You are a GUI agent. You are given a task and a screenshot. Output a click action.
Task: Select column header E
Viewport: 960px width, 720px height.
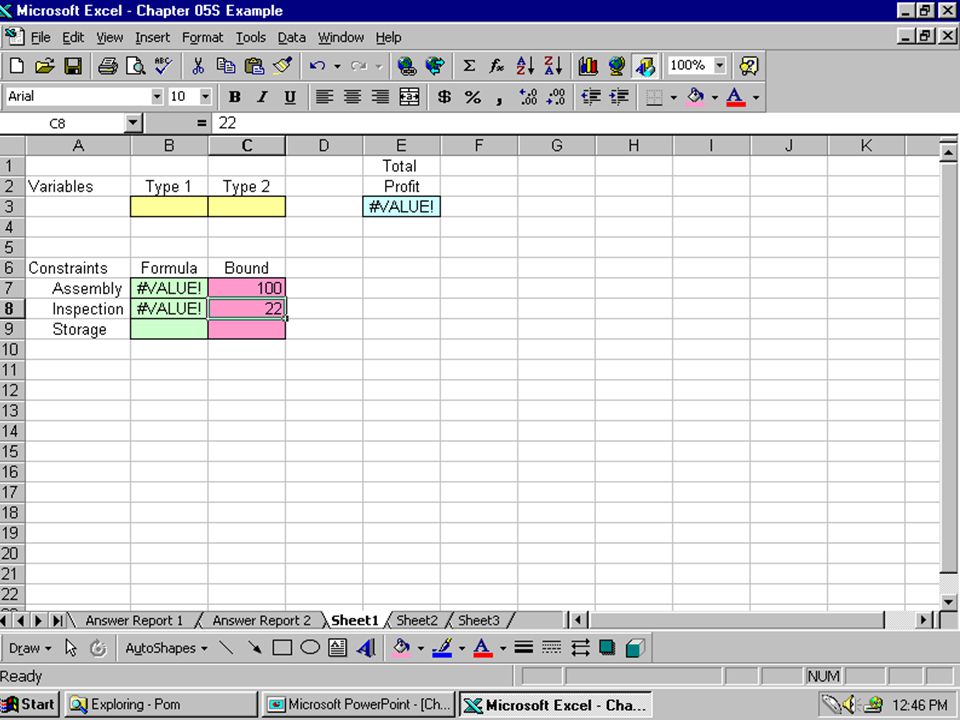[401, 146]
